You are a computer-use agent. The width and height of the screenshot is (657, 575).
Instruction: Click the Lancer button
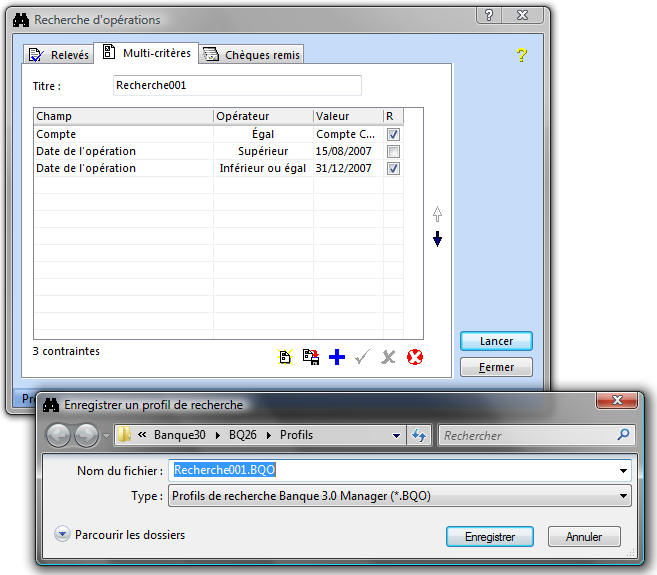496,341
